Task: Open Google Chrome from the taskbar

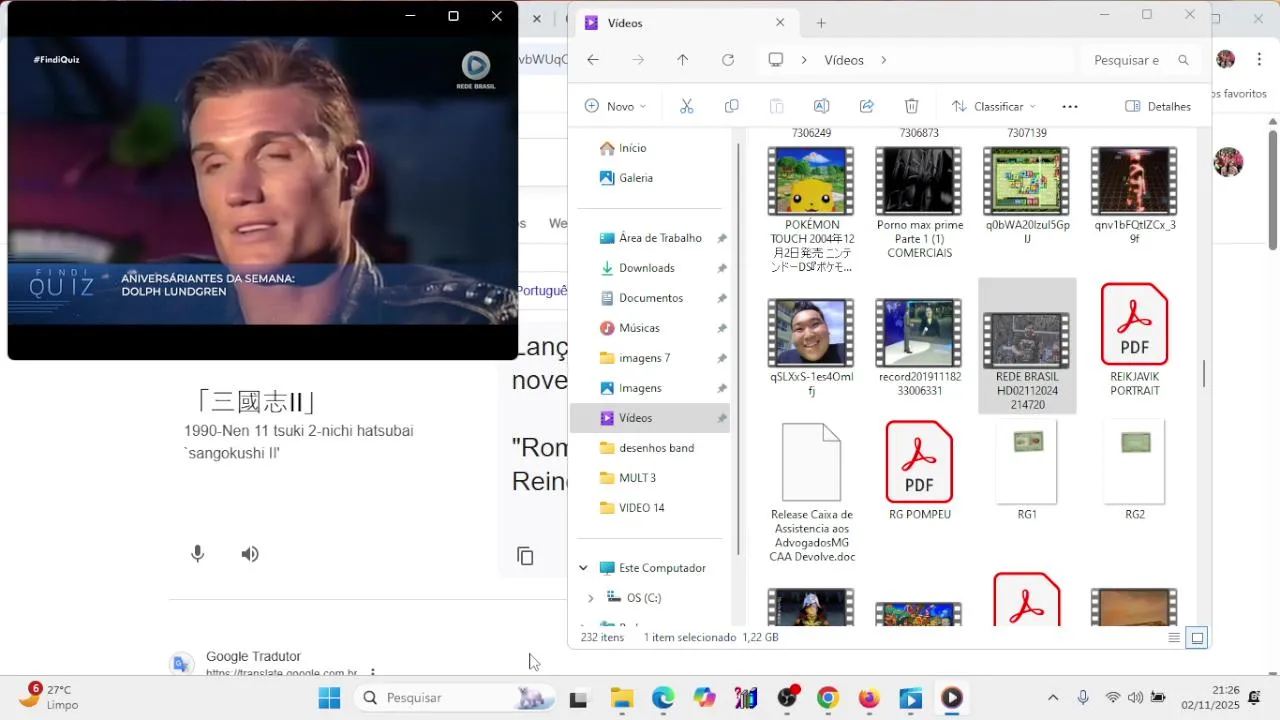Action: tap(828, 698)
